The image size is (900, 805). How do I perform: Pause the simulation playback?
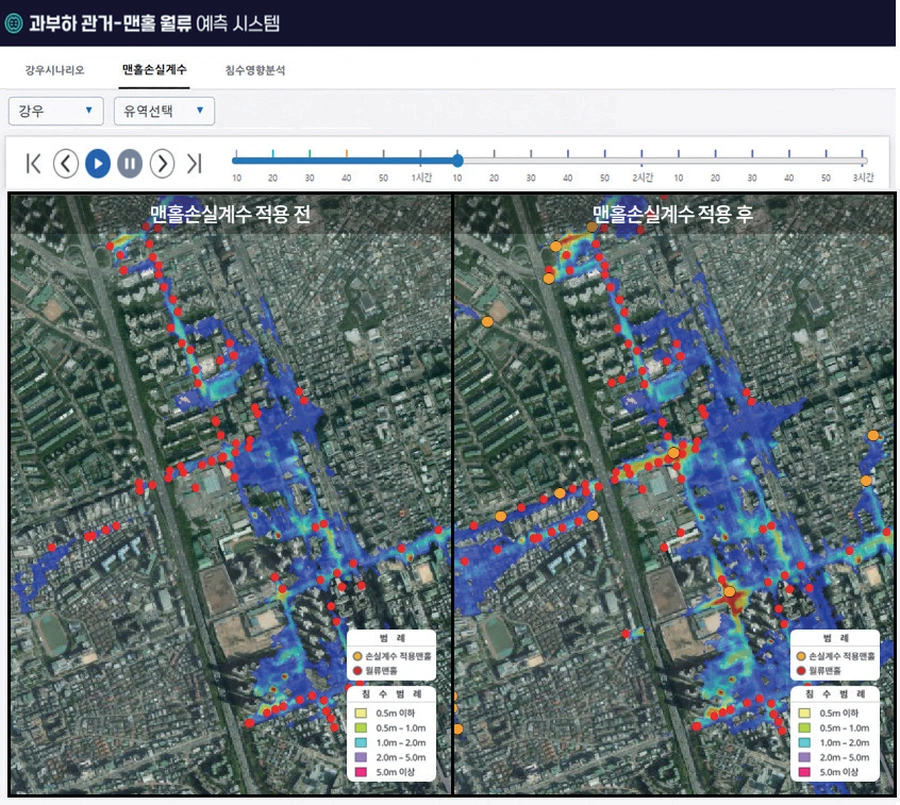coord(130,164)
